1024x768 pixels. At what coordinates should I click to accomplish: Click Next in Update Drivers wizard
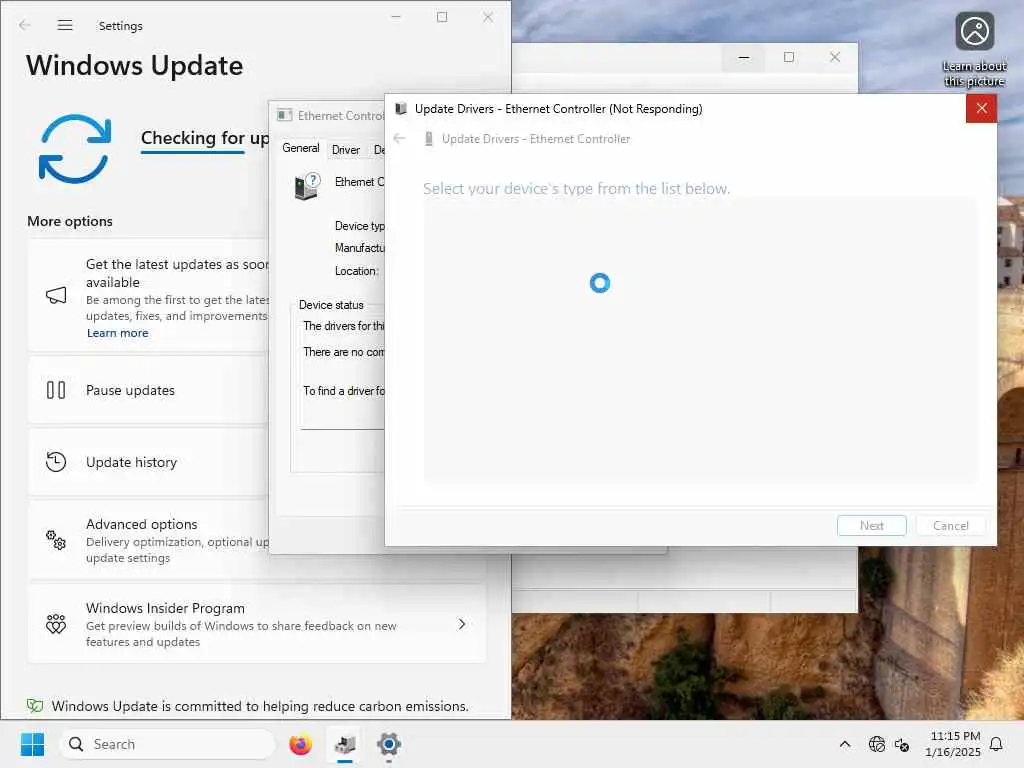(x=871, y=526)
